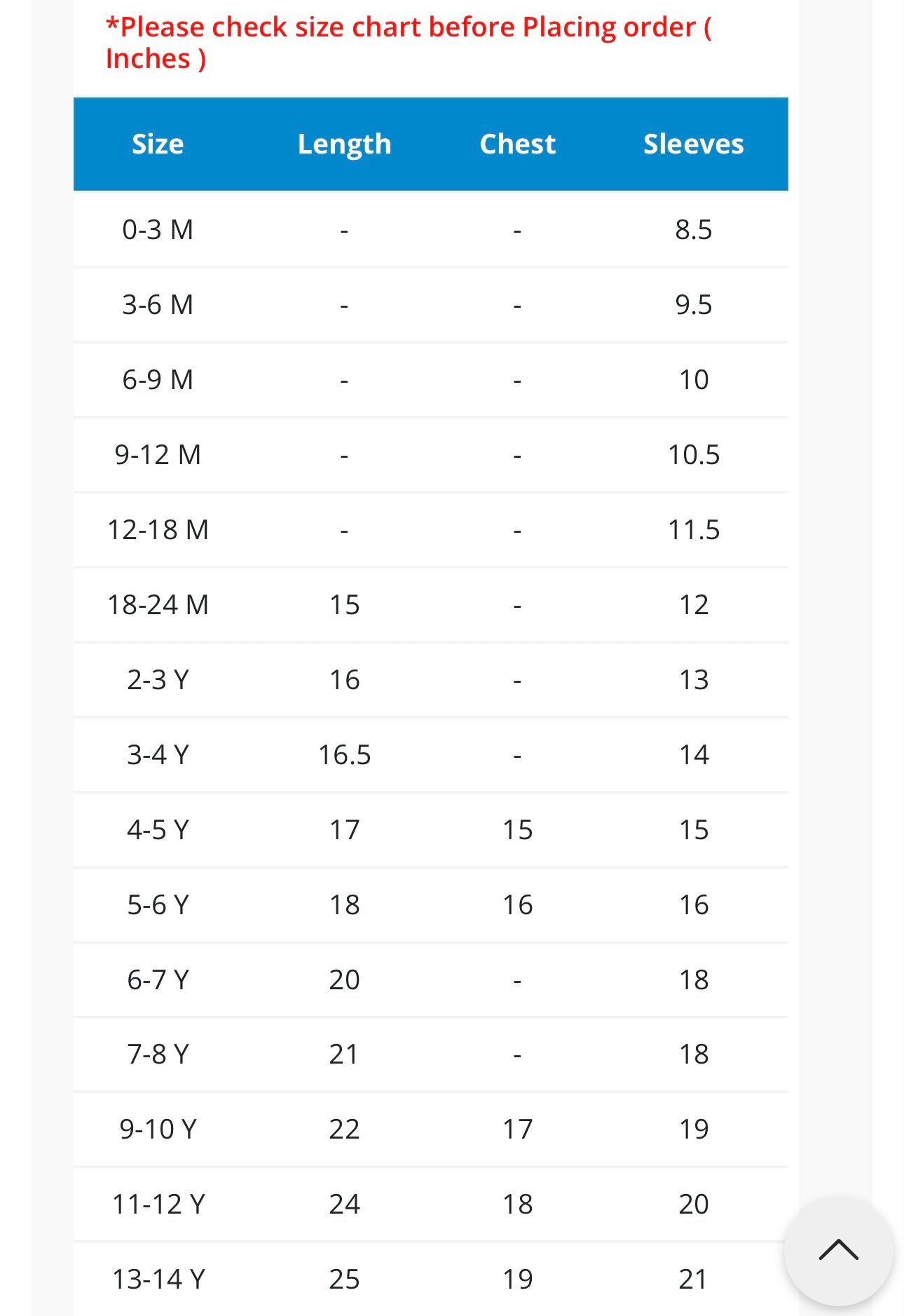Image resolution: width=904 pixels, height=1316 pixels.
Task: Select the 9-10 Y size label
Action: pyautogui.click(x=158, y=1130)
